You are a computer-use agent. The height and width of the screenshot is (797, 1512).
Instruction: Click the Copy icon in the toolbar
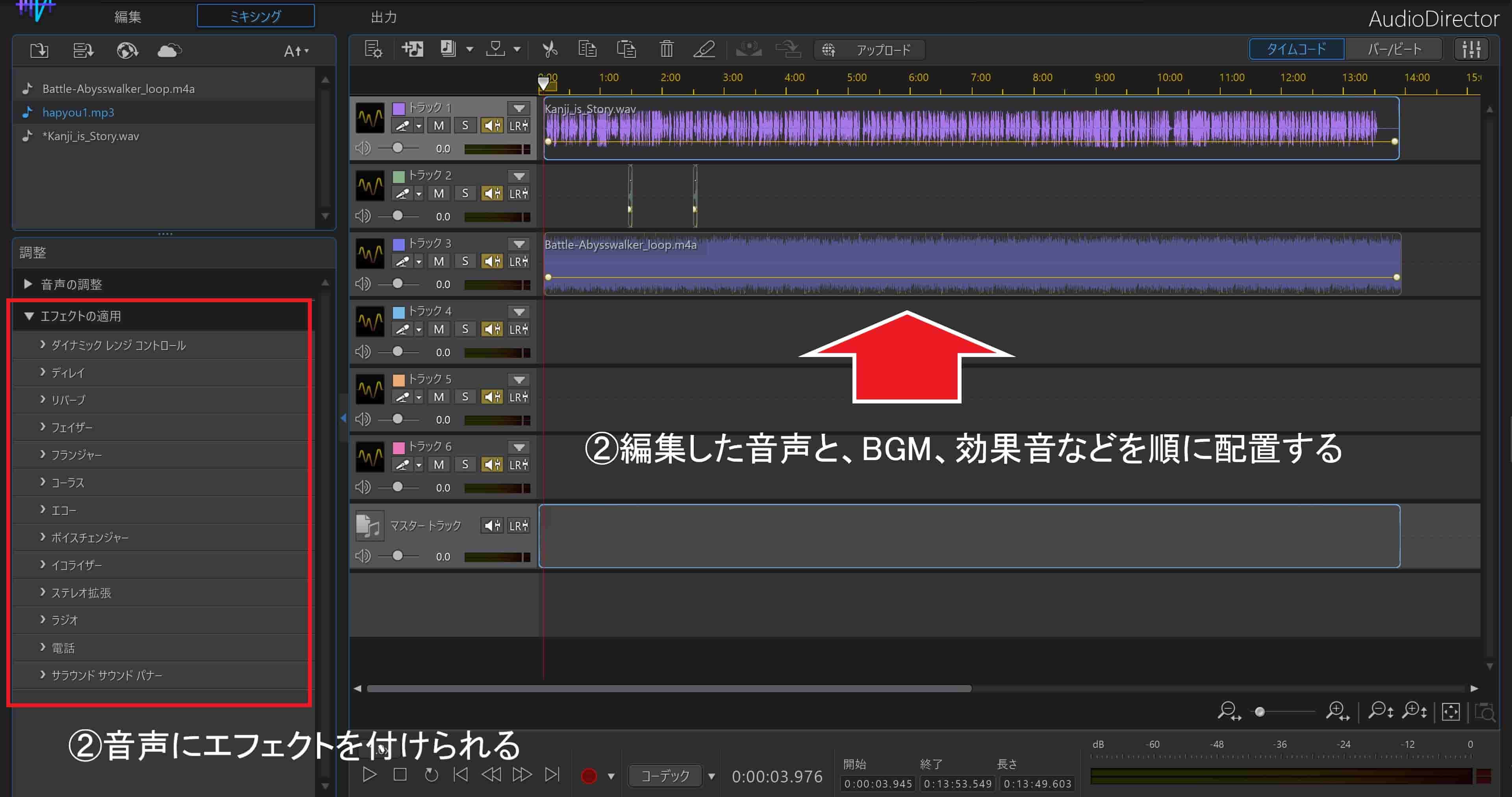tap(587, 49)
